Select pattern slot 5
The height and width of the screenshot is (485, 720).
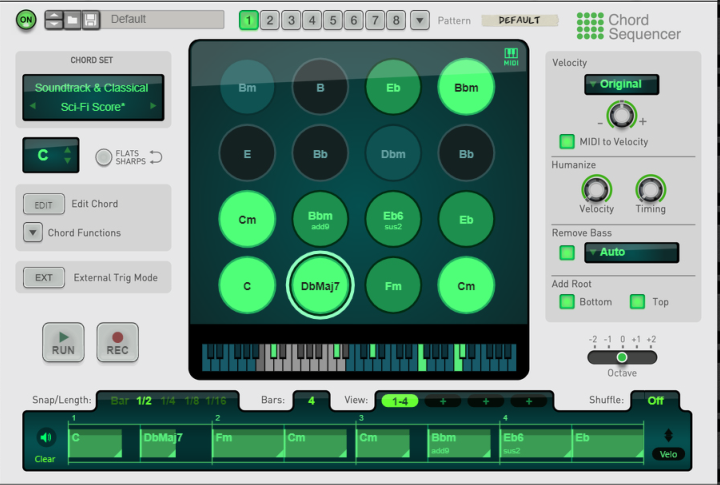click(333, 20)
